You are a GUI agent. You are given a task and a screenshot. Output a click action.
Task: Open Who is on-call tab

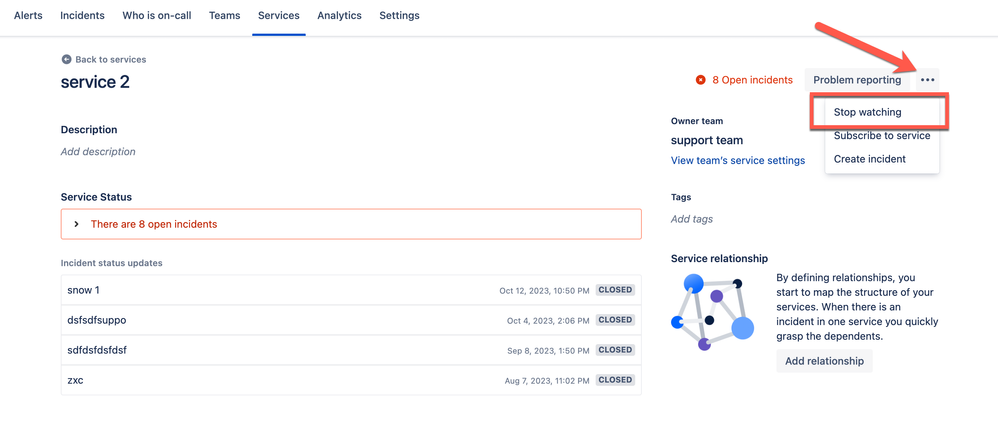[157, 15]
